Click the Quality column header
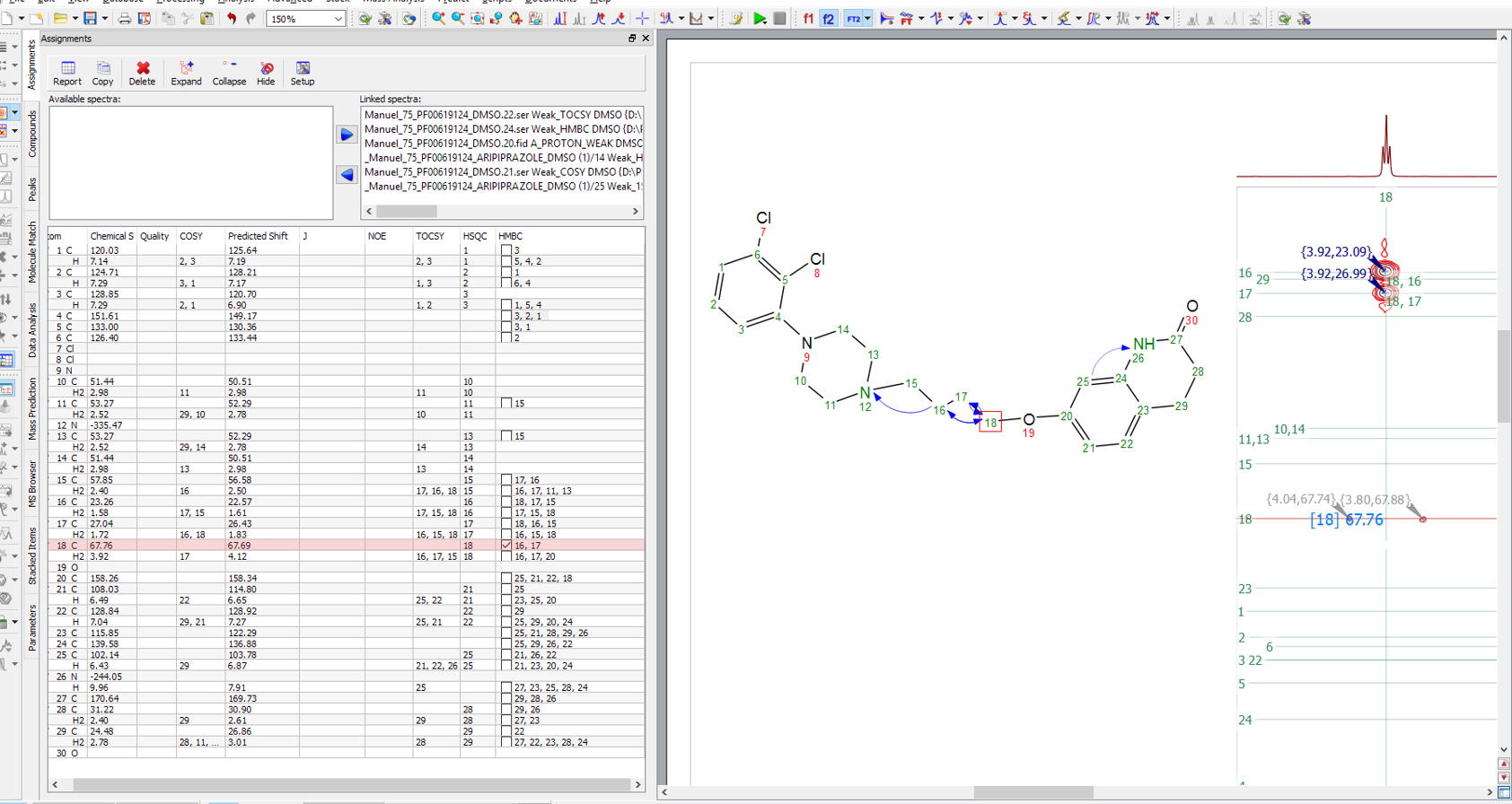 coord(156,236)
